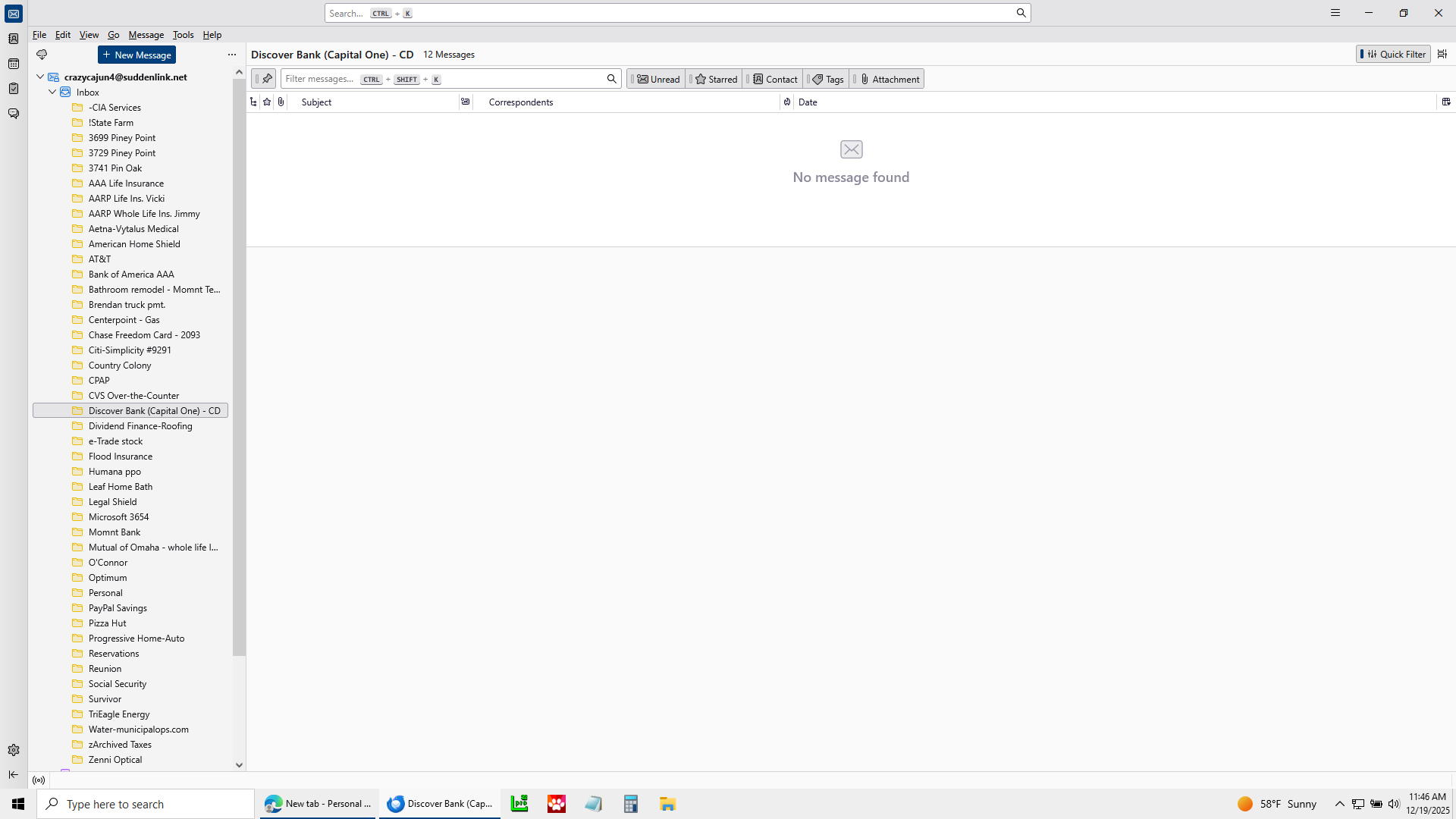Click the Get Messages cloud icon
This screenshot has height=819, width=1456.
pos(42,55)
